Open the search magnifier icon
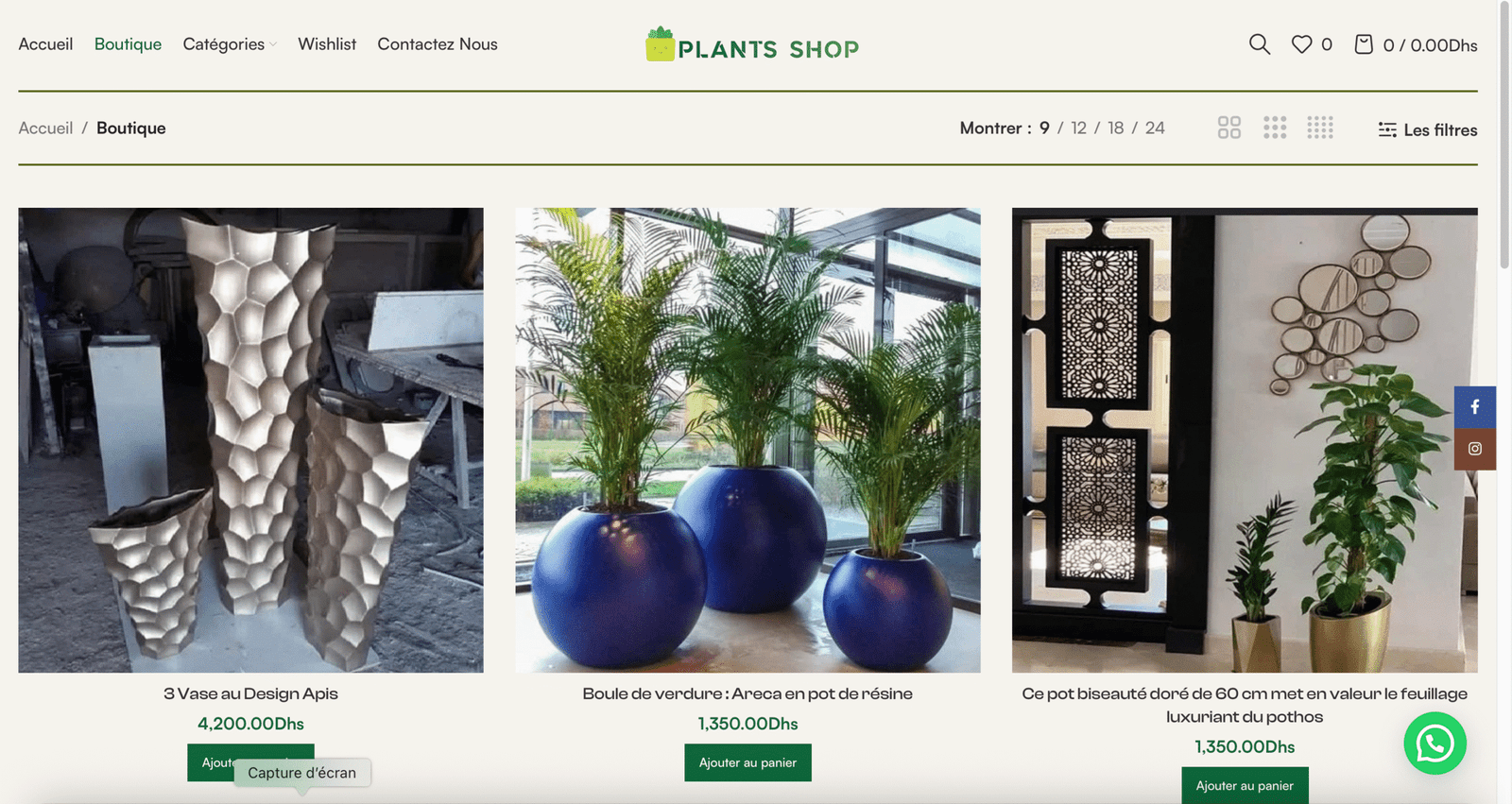Viewport: 1512px width, 804px height. 1259,44
